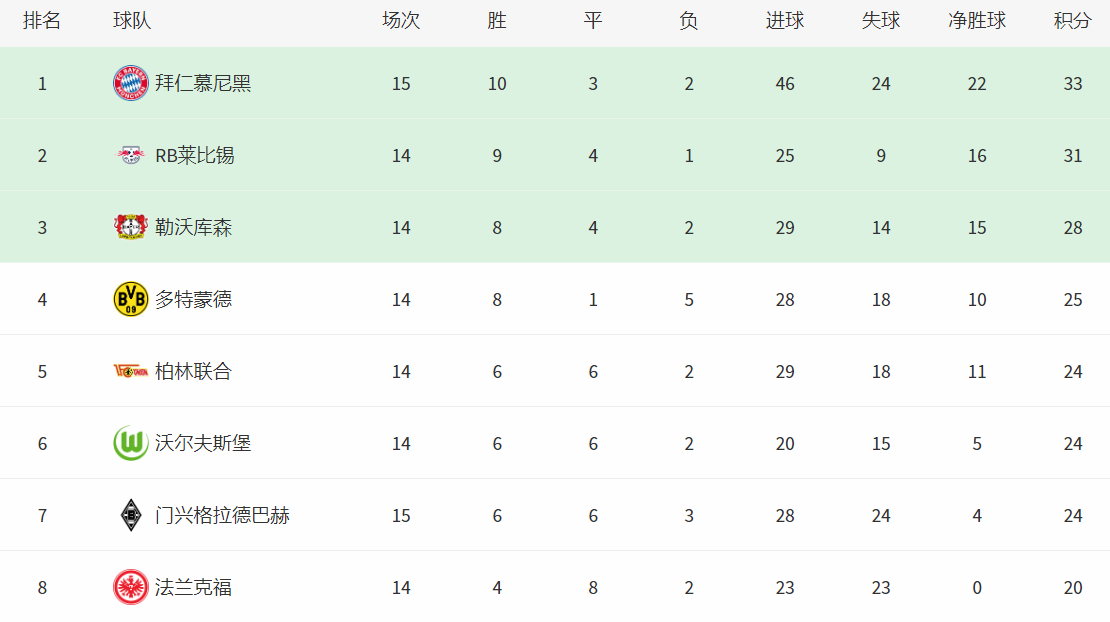The height and width of the screenshot is (622, 1110).
Task: Click the Bayer Leverkusen club logo
Action: coord(130,227)
